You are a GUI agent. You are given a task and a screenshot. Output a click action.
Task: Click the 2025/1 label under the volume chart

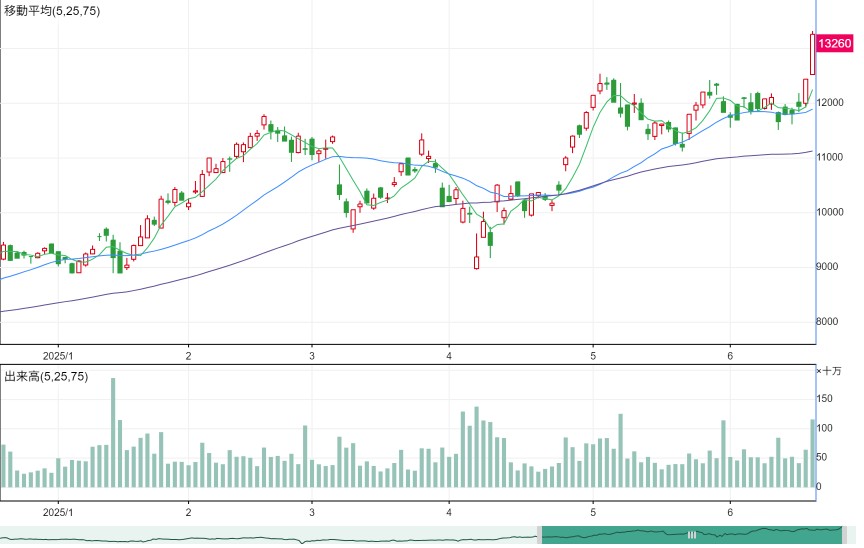58,512
